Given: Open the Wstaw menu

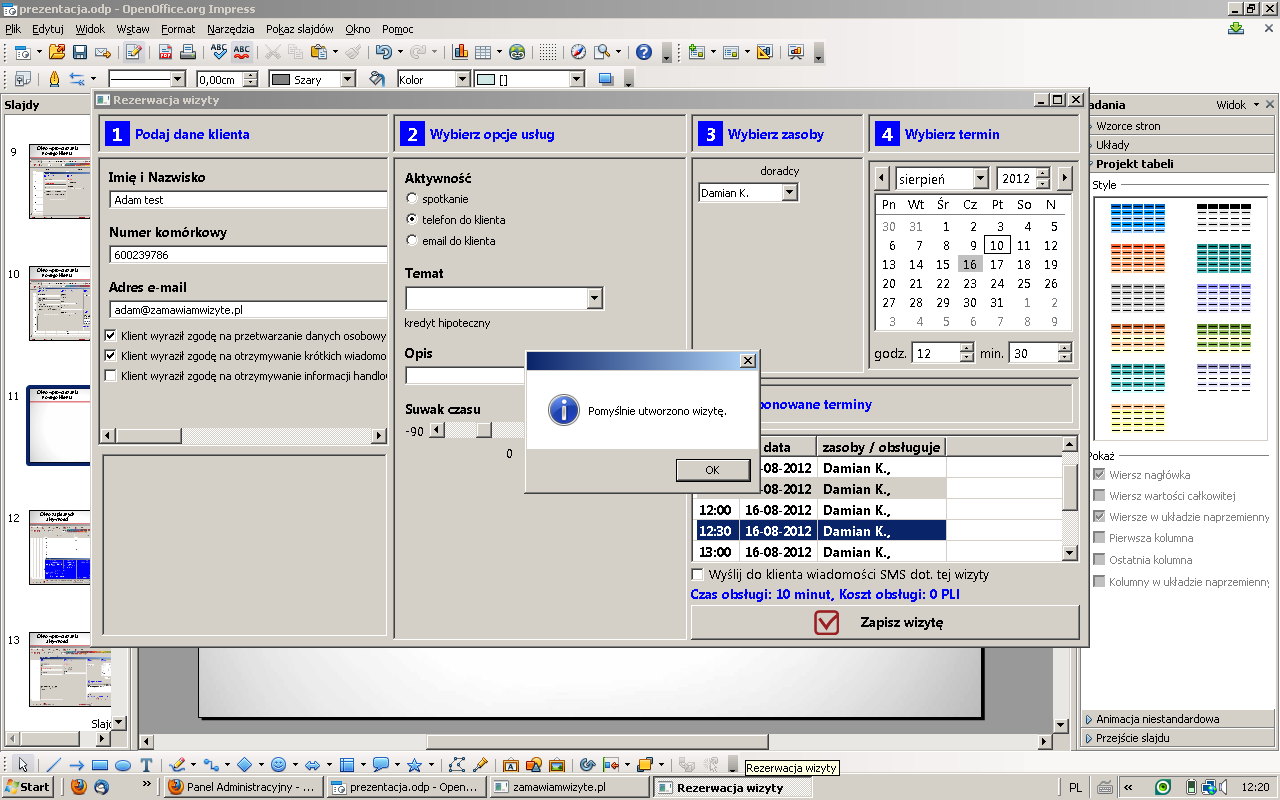Looking at the screenshot, I should 133,29.
